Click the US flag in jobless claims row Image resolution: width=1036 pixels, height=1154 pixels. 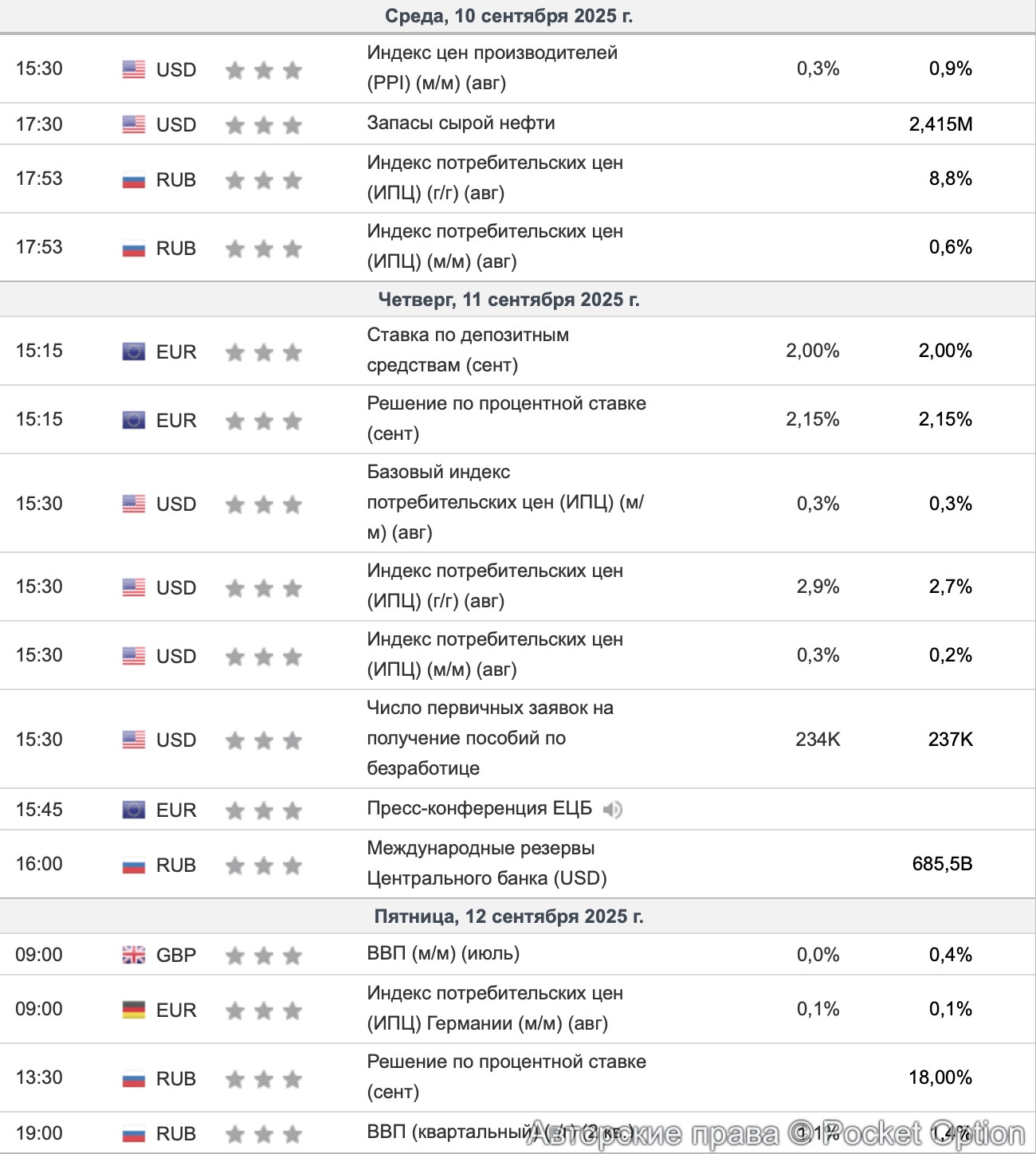[x=134, y=740]
